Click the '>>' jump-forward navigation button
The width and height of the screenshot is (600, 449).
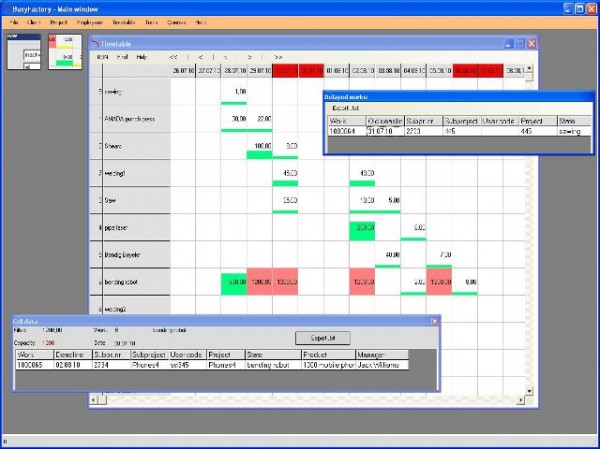tap(278, 57)
